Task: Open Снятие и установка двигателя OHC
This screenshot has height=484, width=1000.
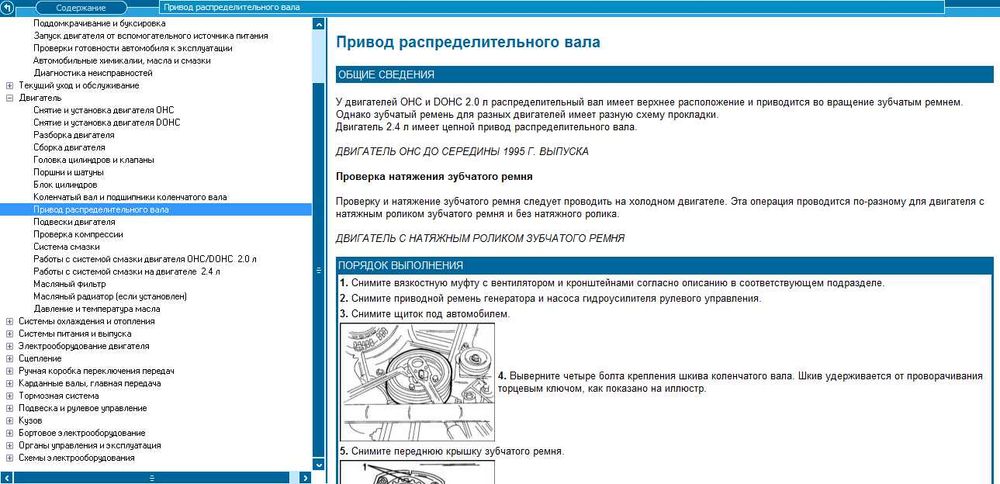Action: coord(103,110)
